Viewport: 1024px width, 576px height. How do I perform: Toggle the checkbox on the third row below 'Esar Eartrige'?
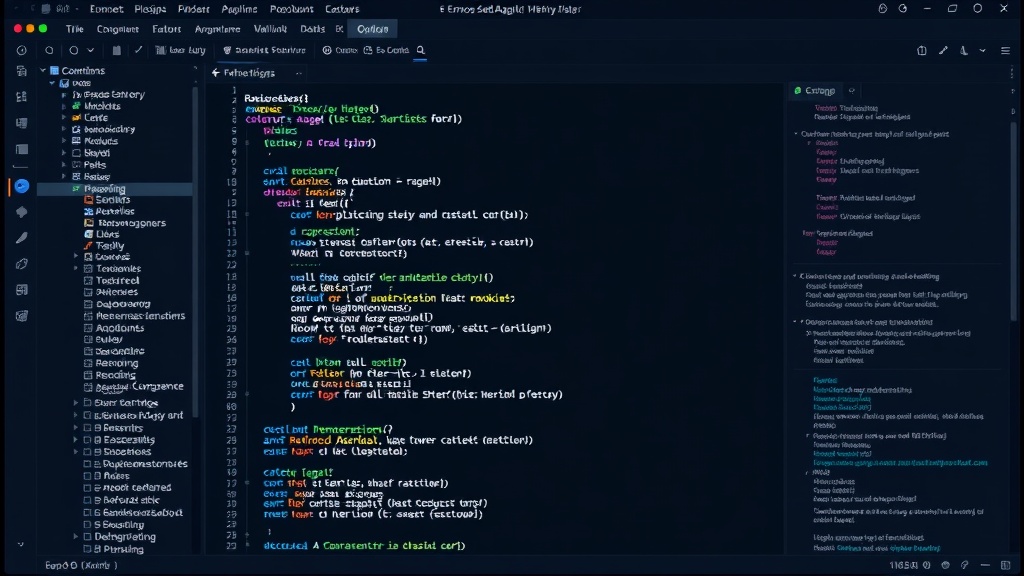point(88,440)
